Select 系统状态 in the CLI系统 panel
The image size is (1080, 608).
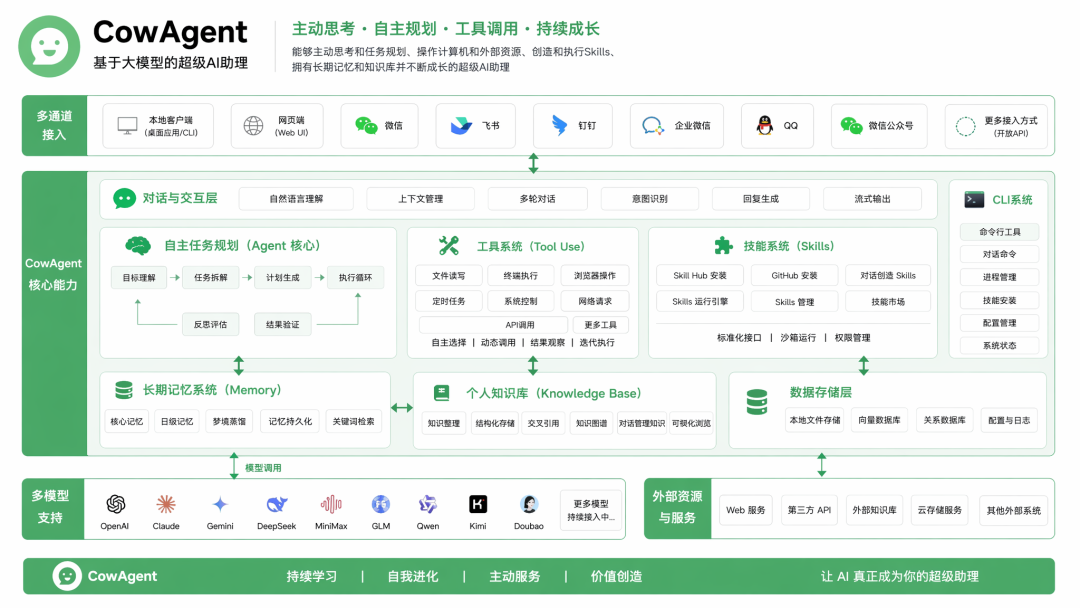[x=999, y=346]
